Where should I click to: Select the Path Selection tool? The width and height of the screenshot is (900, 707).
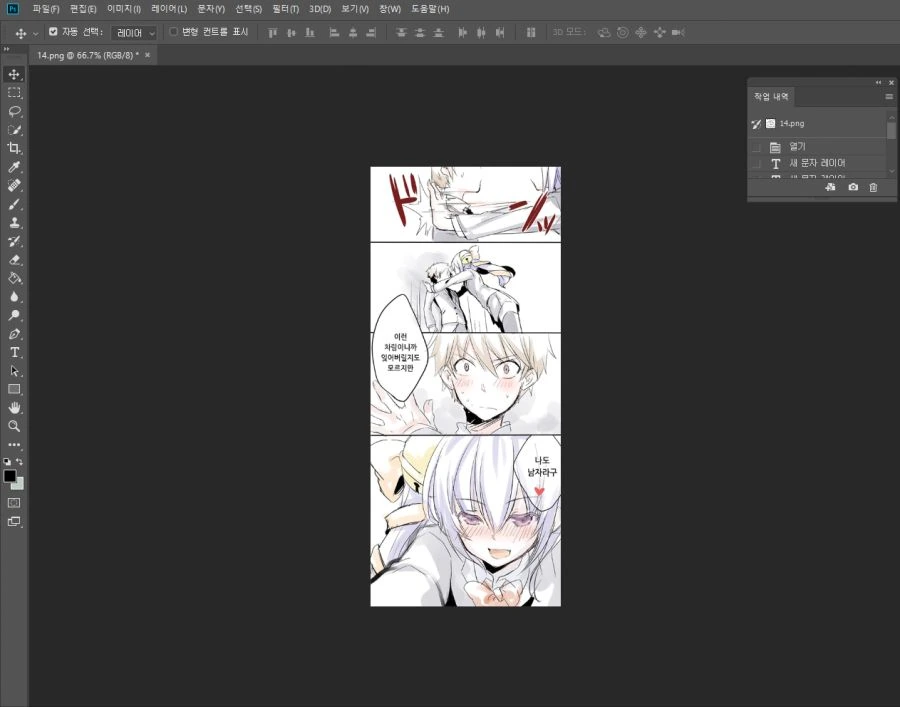pyautogui.click(x=14, y=371)
